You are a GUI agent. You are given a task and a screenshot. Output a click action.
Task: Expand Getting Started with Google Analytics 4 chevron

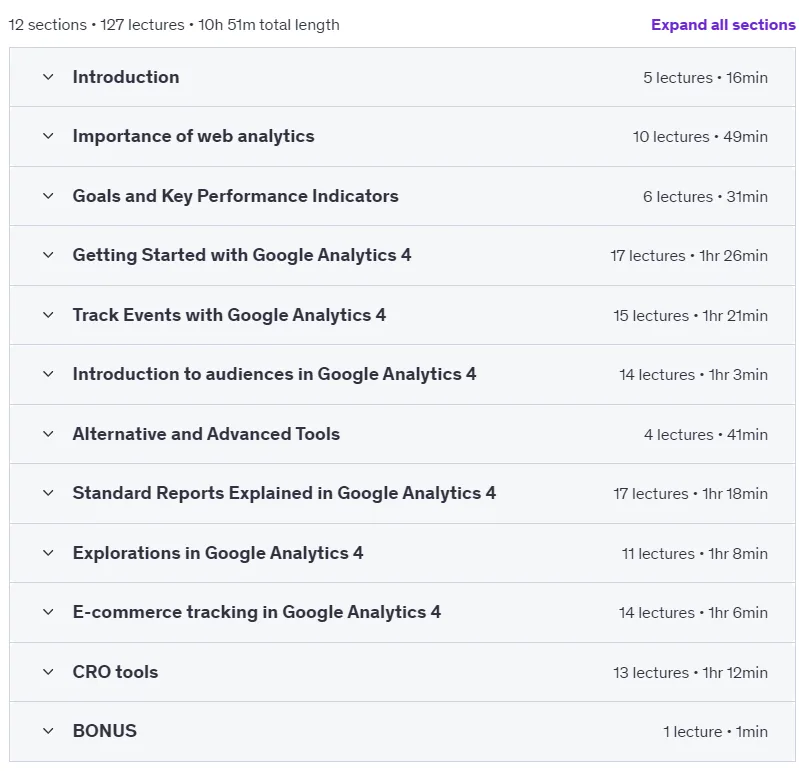[x=48, y=255]
